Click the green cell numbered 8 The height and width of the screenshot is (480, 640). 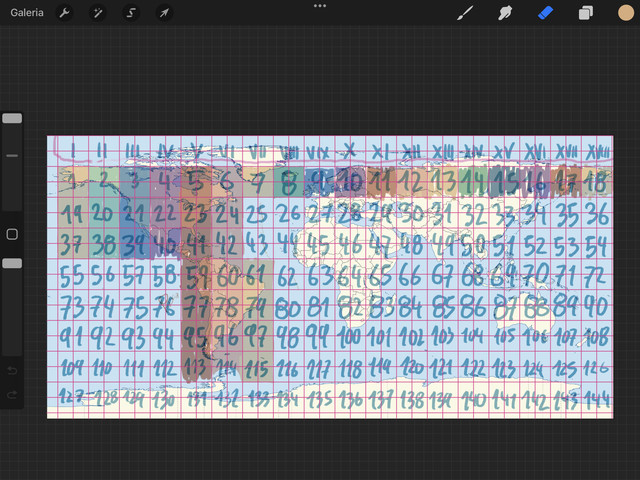click(x=289, y=182)
